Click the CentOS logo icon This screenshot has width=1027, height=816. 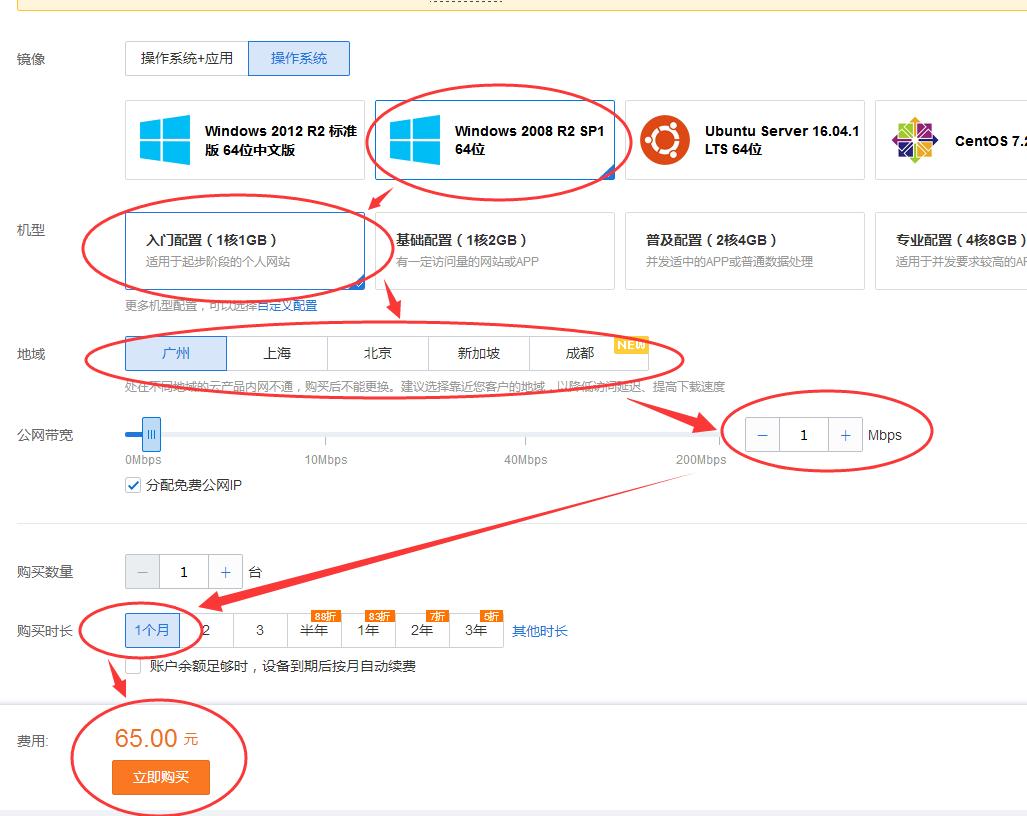pyautogui.click(x=914, y=140)
